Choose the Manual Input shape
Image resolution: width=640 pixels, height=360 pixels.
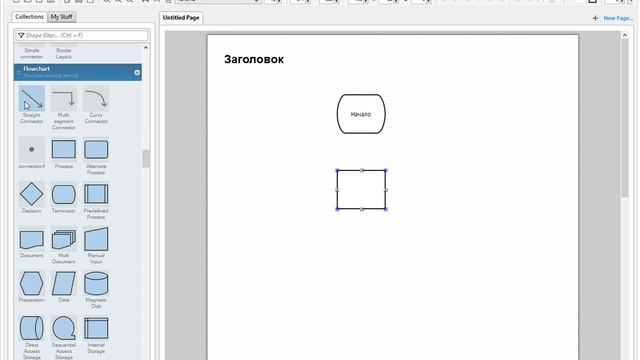coord(96,239)
